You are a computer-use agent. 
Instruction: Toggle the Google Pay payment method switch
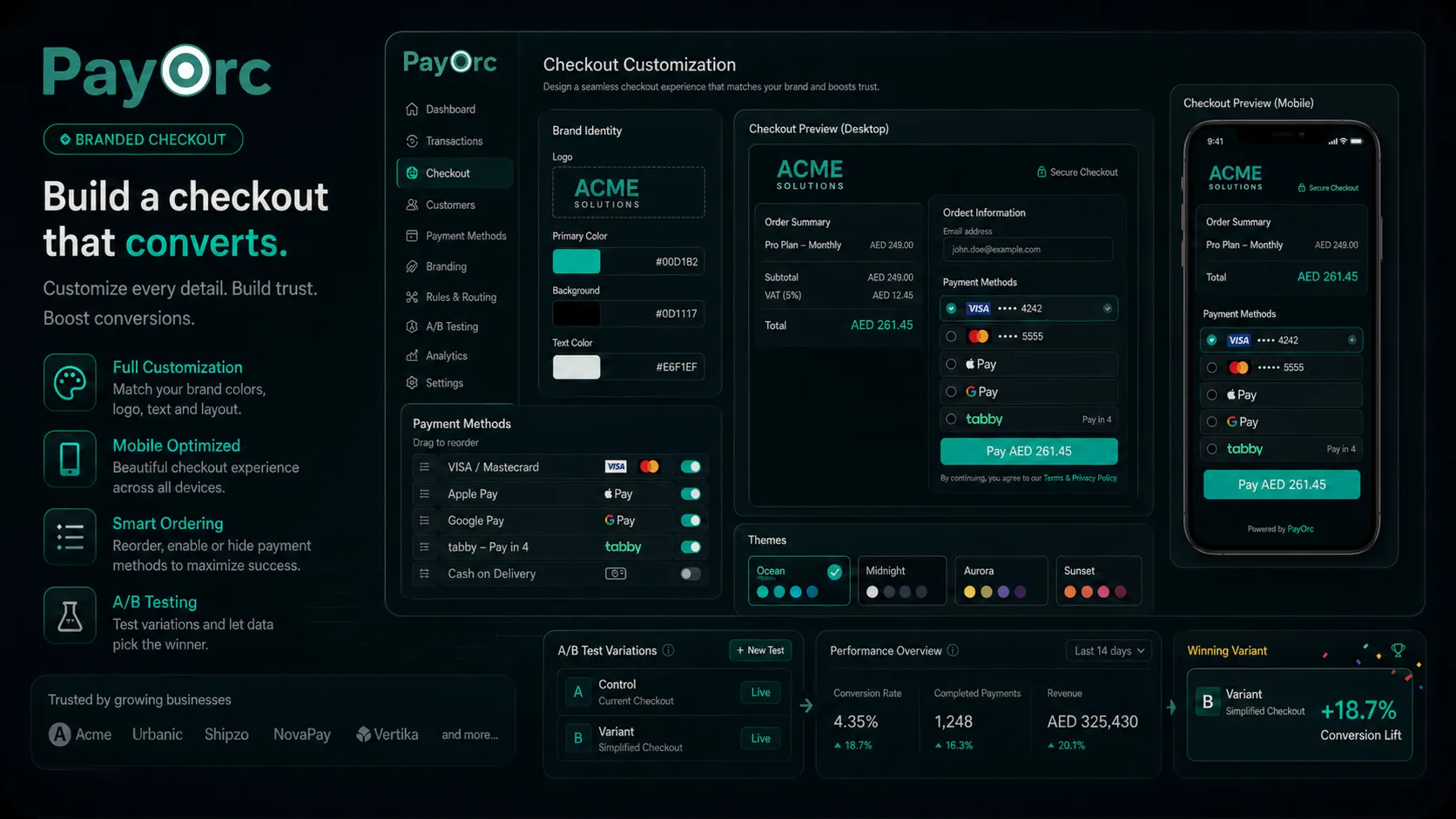(x=691, y=520)
